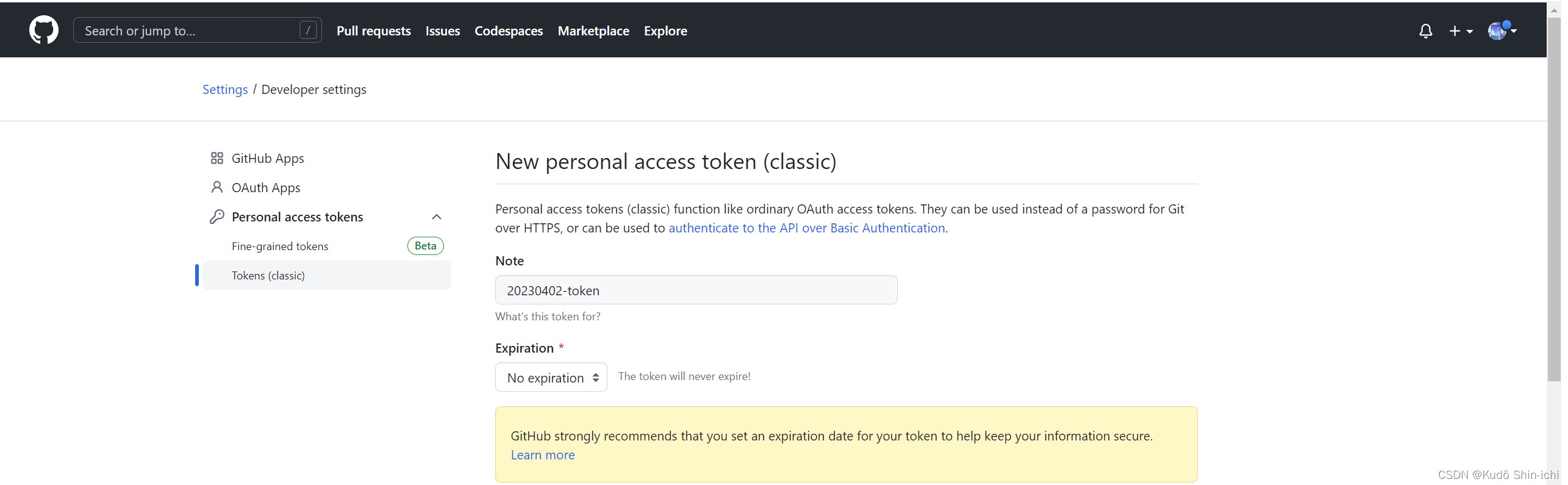Collapse the Personal access tokens section
This screenshot has width=1568, height=485.
click(437, 217)
